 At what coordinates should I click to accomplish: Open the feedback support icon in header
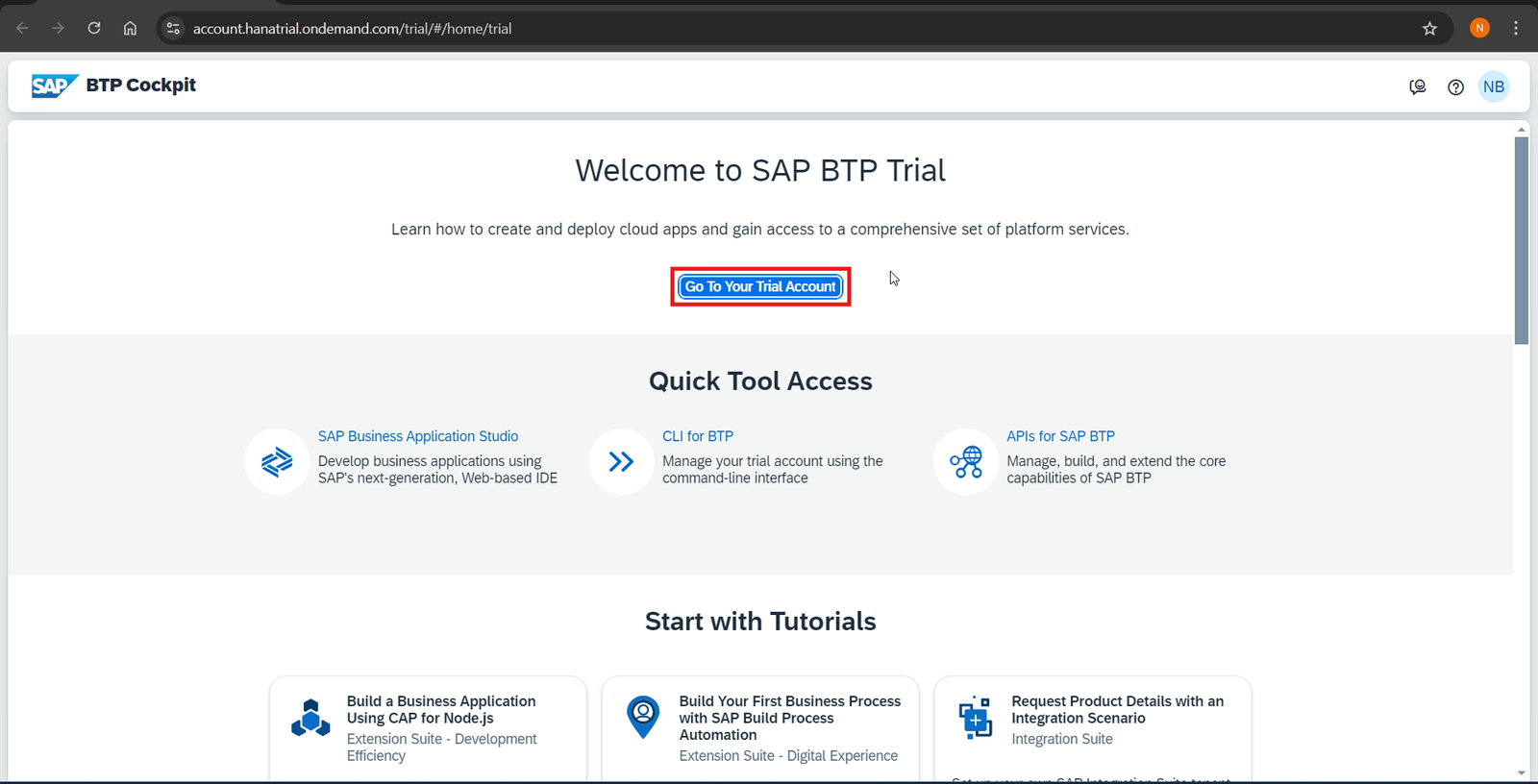(x=1417, y=86)
